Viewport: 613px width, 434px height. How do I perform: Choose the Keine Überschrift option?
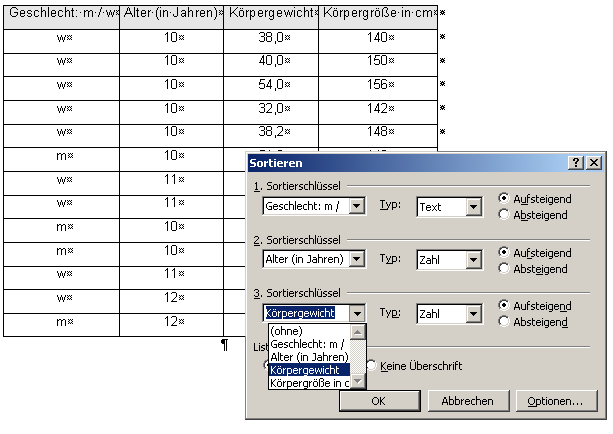(x=373, y=366)
